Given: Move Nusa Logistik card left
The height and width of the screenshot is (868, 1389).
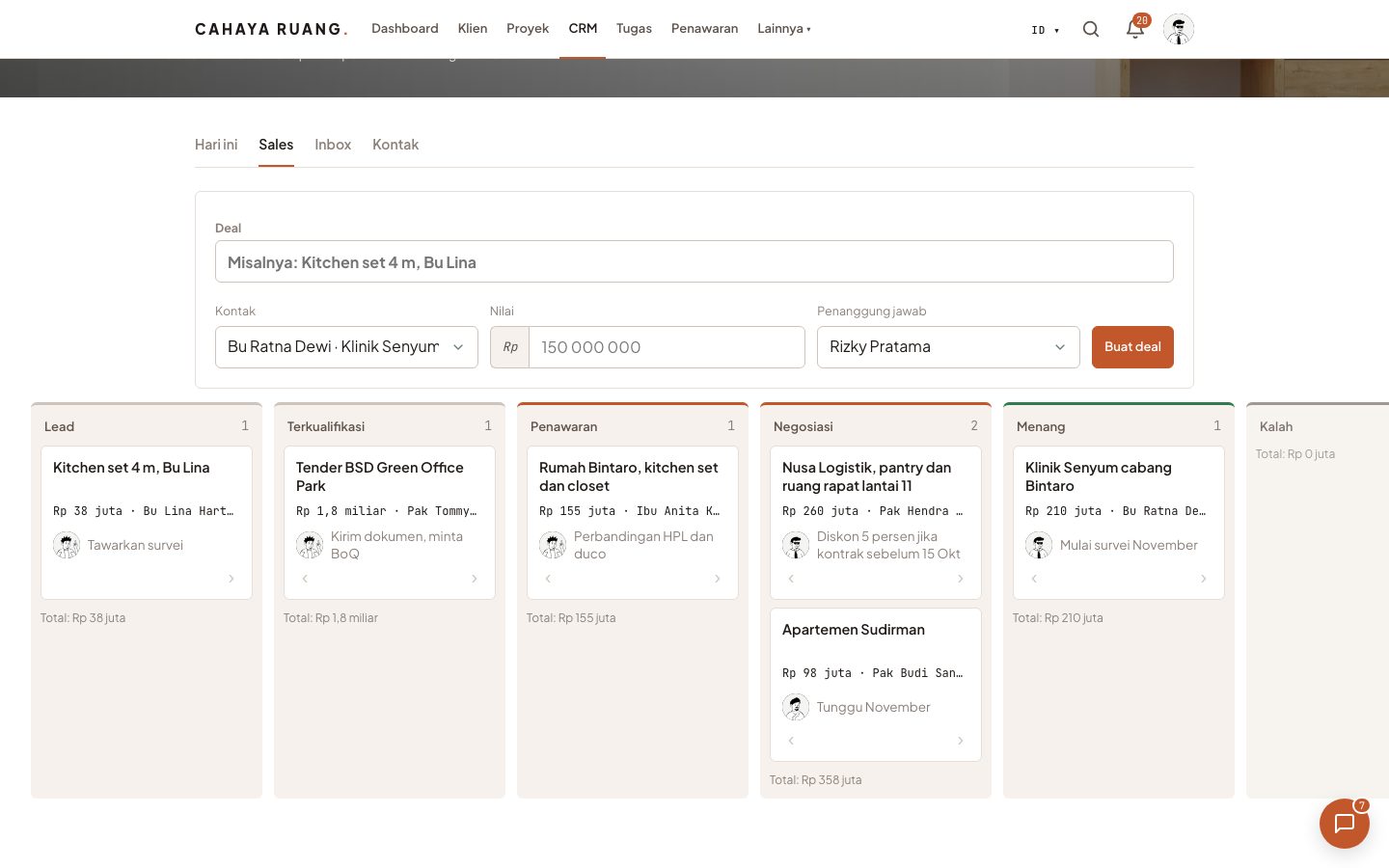Looking at the screenshot, I should pos(791,579).
